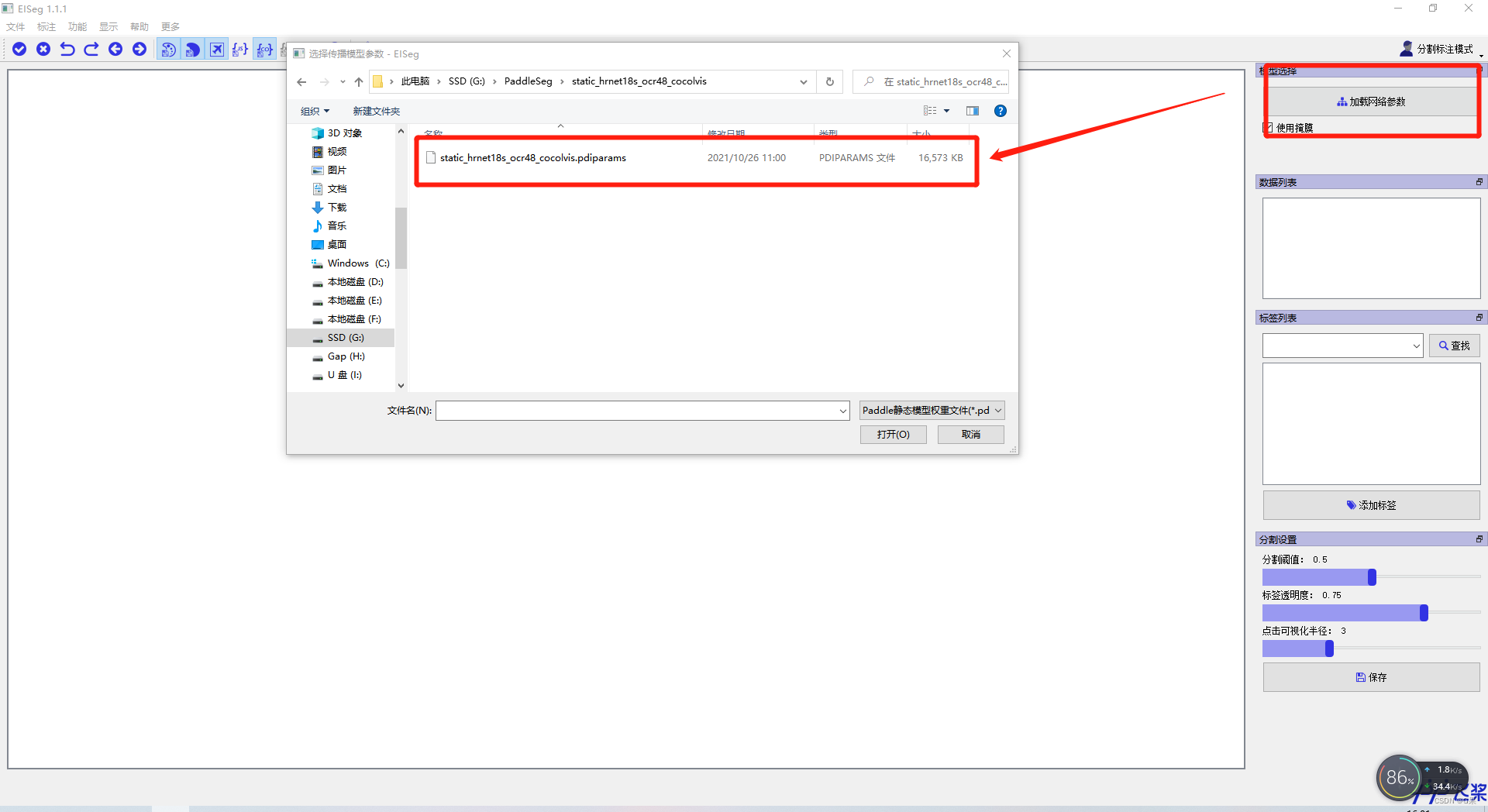Open the 标注 menu
This screenshot has height=812, width=1488.
click(x=46, y=27)
